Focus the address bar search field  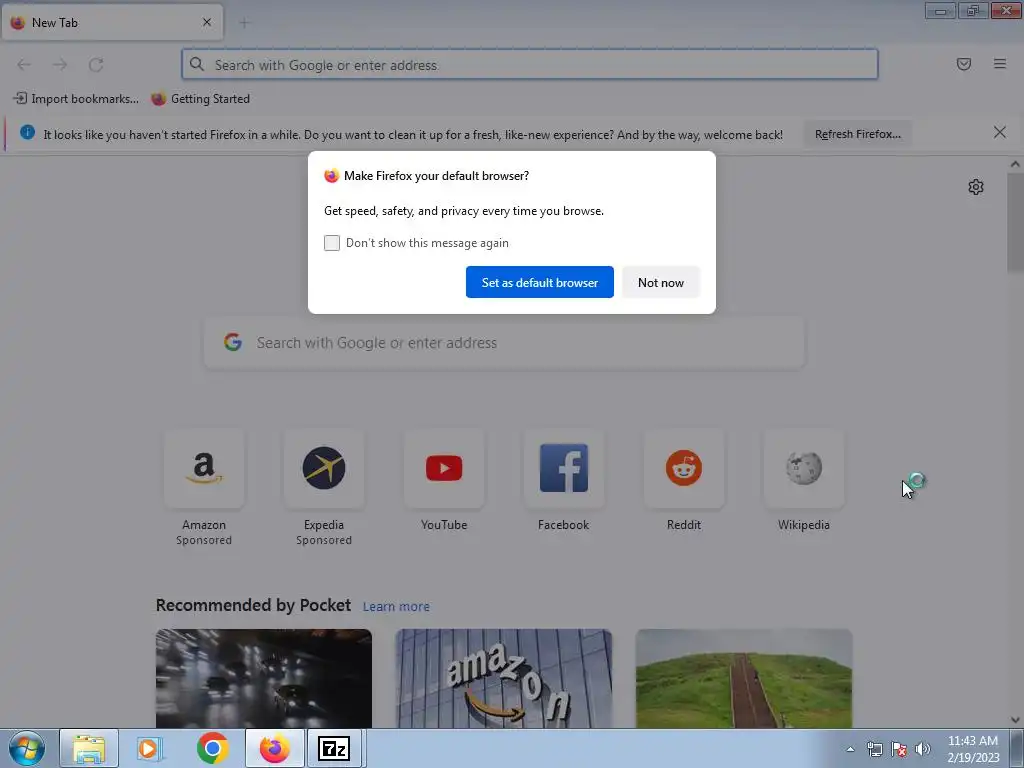[x=530, y=65]
